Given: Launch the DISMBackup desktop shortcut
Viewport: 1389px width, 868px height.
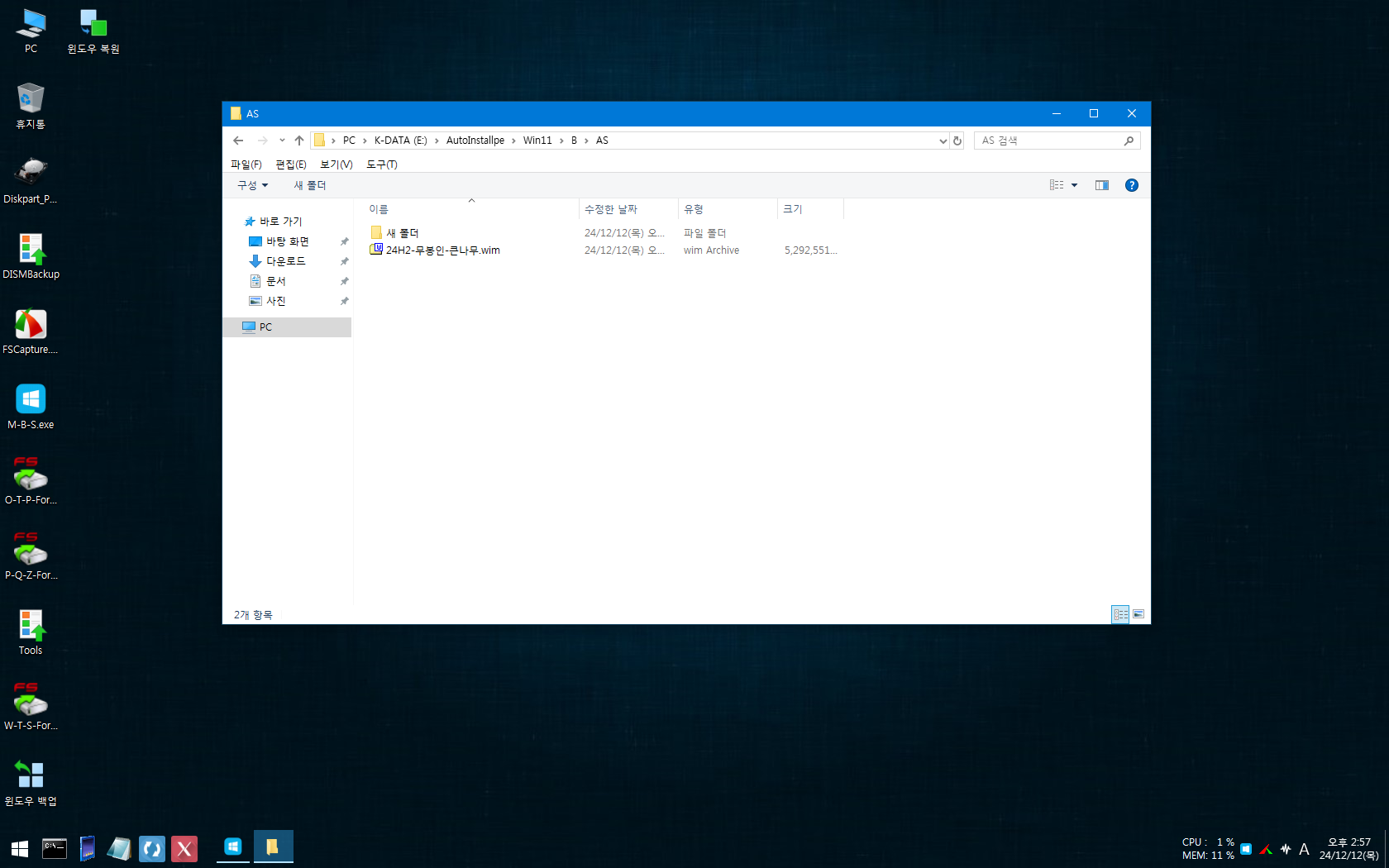Looking at the screenshot, I should (x=31, y=256).
